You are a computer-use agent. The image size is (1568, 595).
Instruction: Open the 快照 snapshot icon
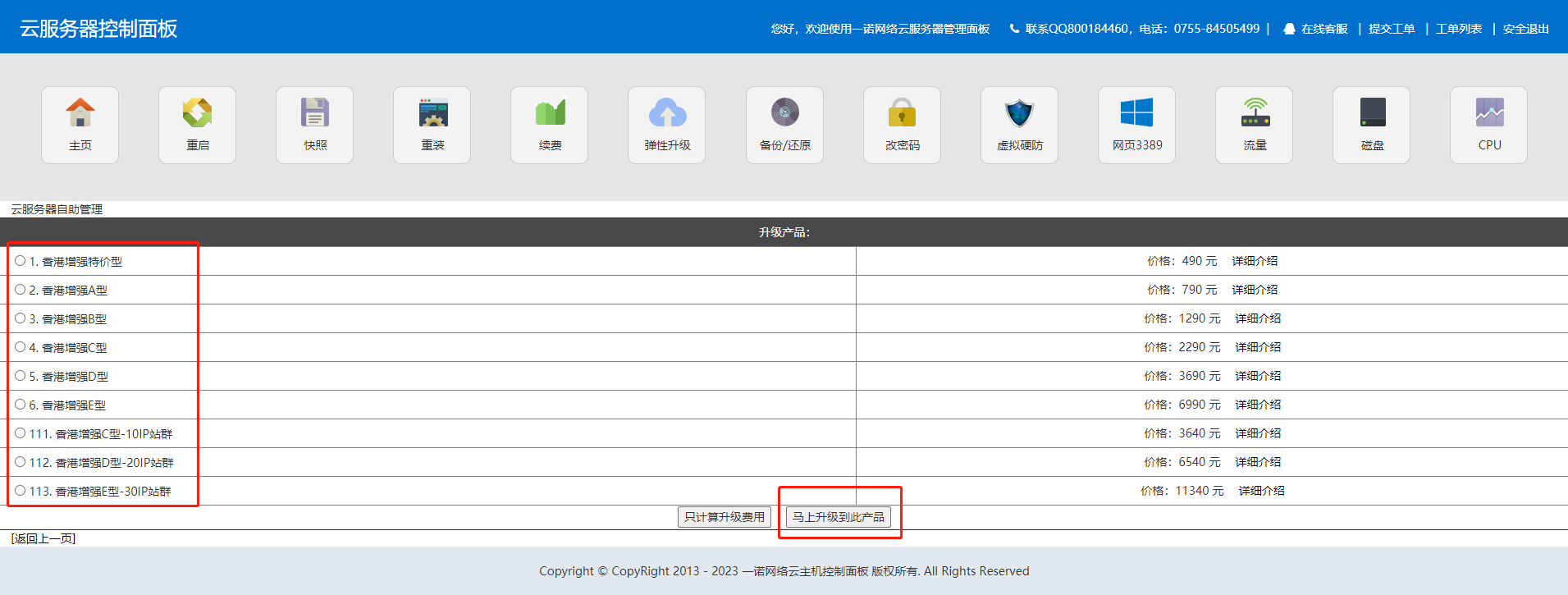point(314,114)
